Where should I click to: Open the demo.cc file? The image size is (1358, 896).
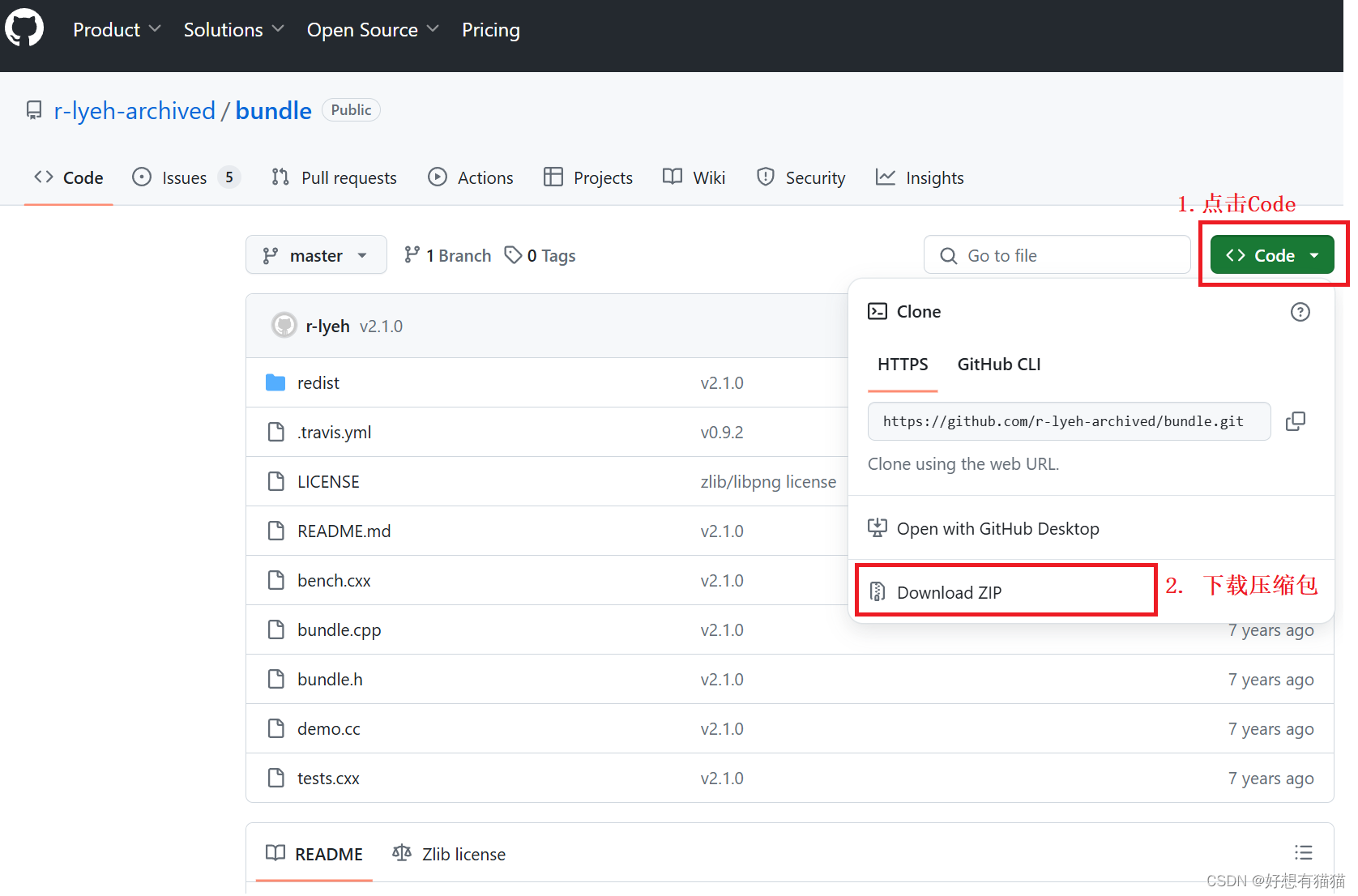coord(328,728)
